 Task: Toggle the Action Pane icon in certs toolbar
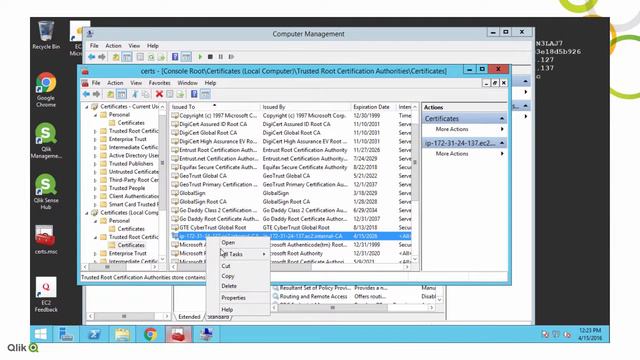pos(205,94)
